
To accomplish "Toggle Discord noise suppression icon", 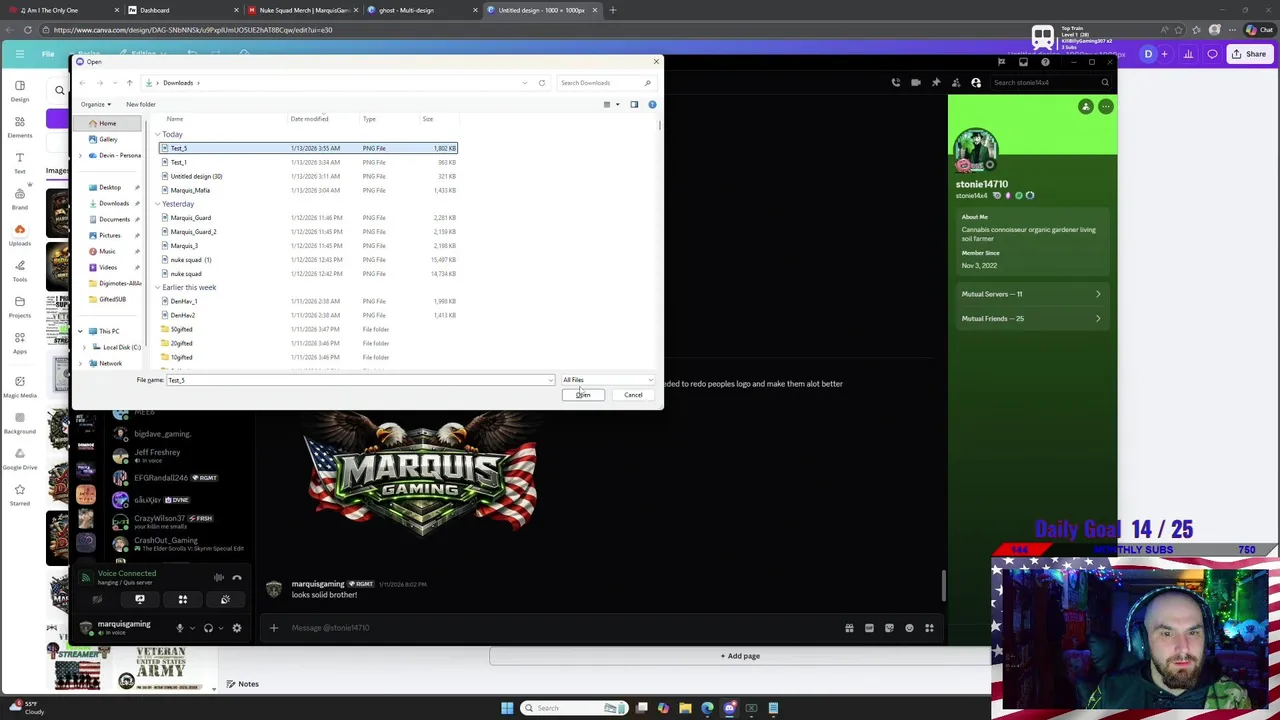I will [x=219, y=578].
